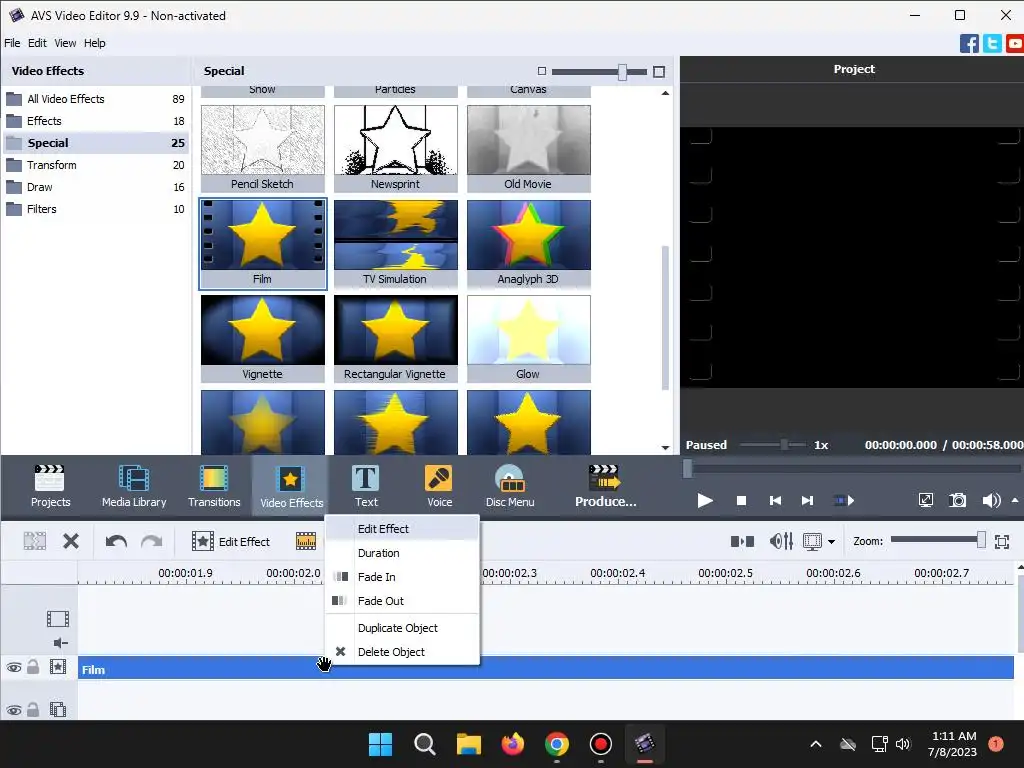Click the storyboard/timeline strip icon
Viewport: 1024px width, 768px height.
coord(306,541)
